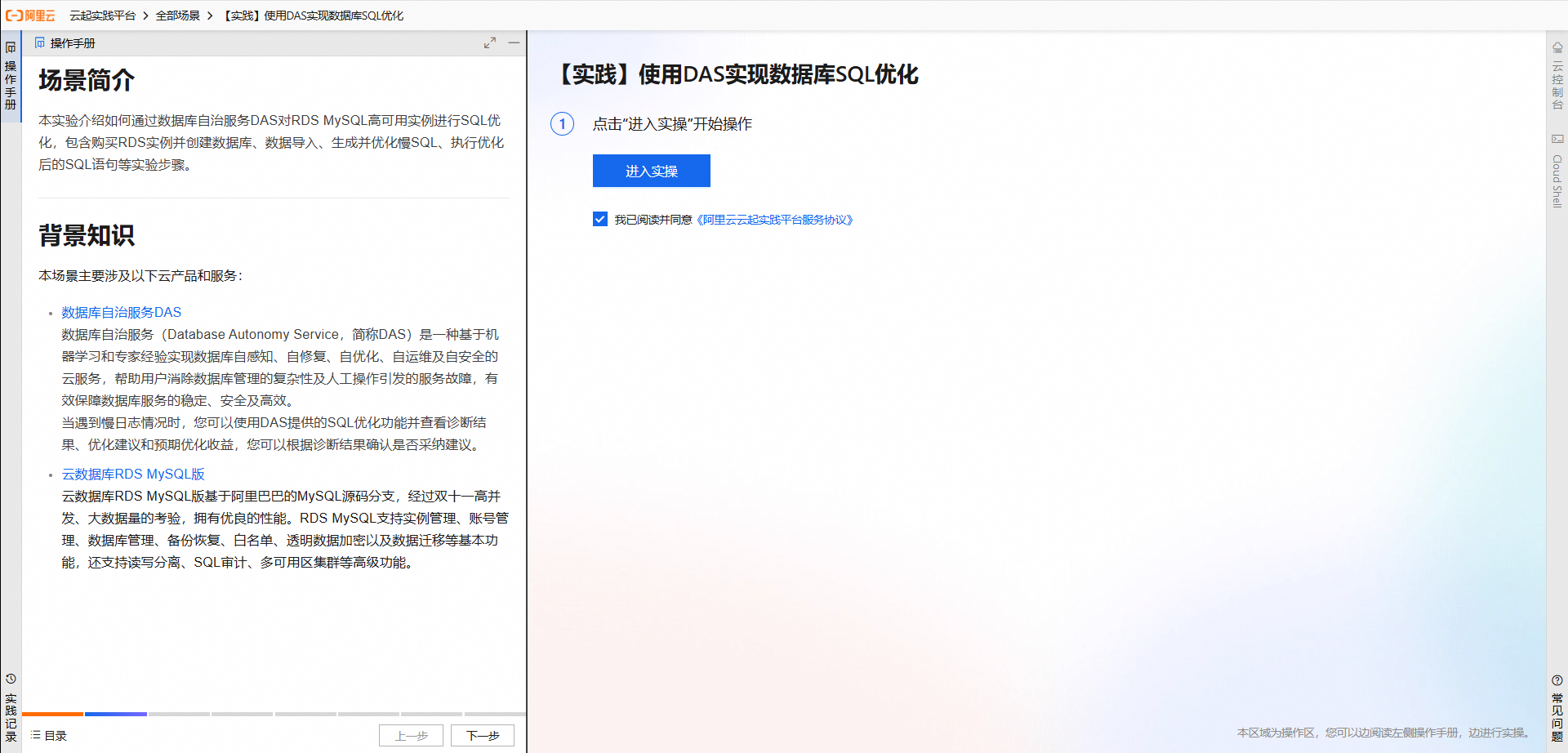Screen dimensions: 1568x753
Task: Click the 云控制台 cloud icon
Action: pyautogui.click(x=1557, y=47)
